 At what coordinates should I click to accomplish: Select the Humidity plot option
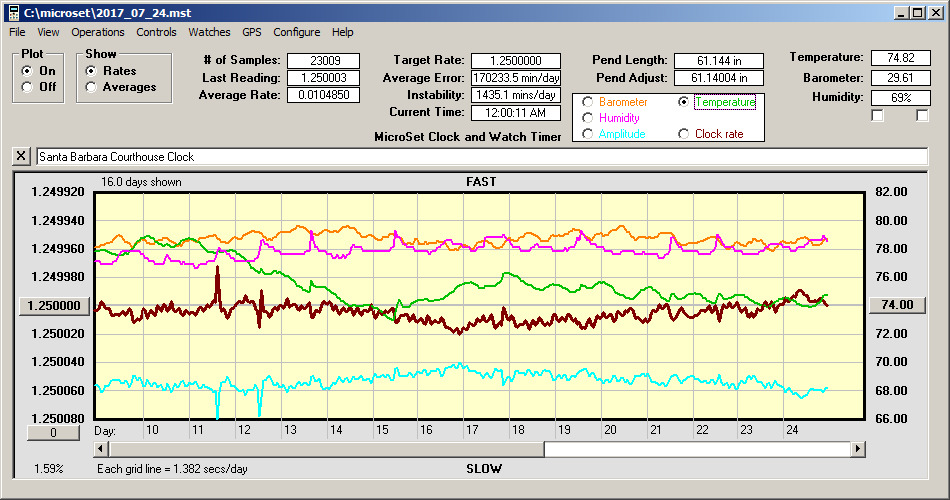point(587,118)
